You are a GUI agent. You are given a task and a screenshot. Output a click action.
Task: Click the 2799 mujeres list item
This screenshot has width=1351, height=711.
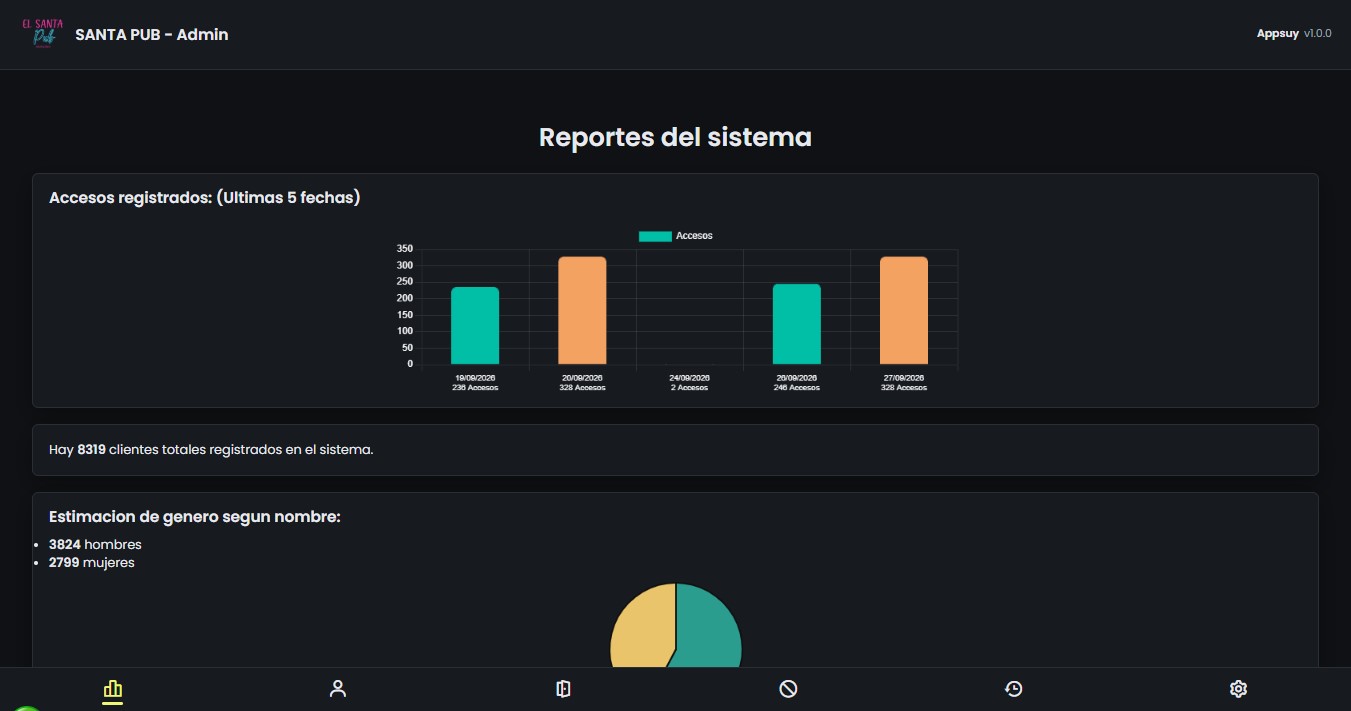click(x=92, y=563)
